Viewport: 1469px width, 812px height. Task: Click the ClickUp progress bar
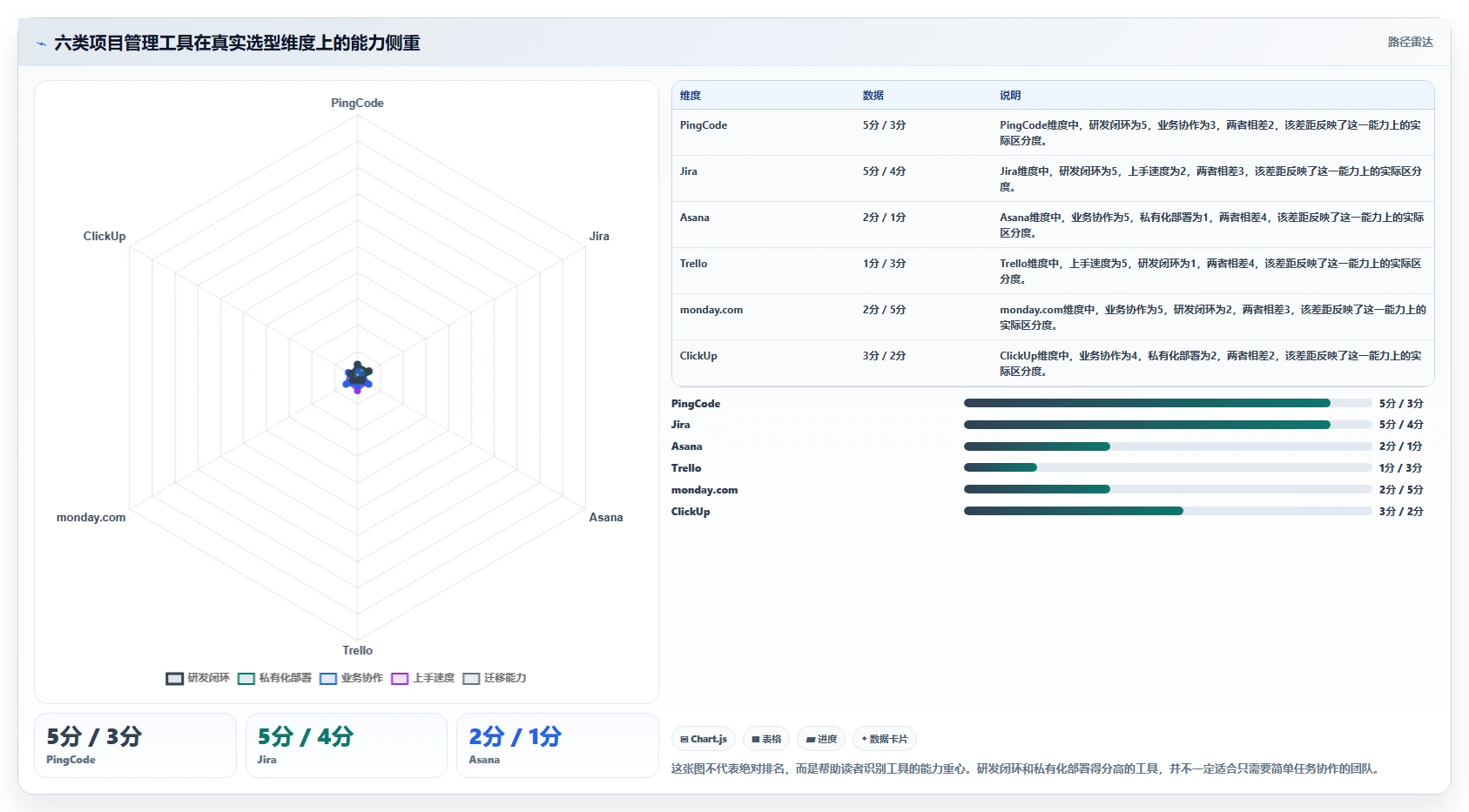coord(1168,511)
